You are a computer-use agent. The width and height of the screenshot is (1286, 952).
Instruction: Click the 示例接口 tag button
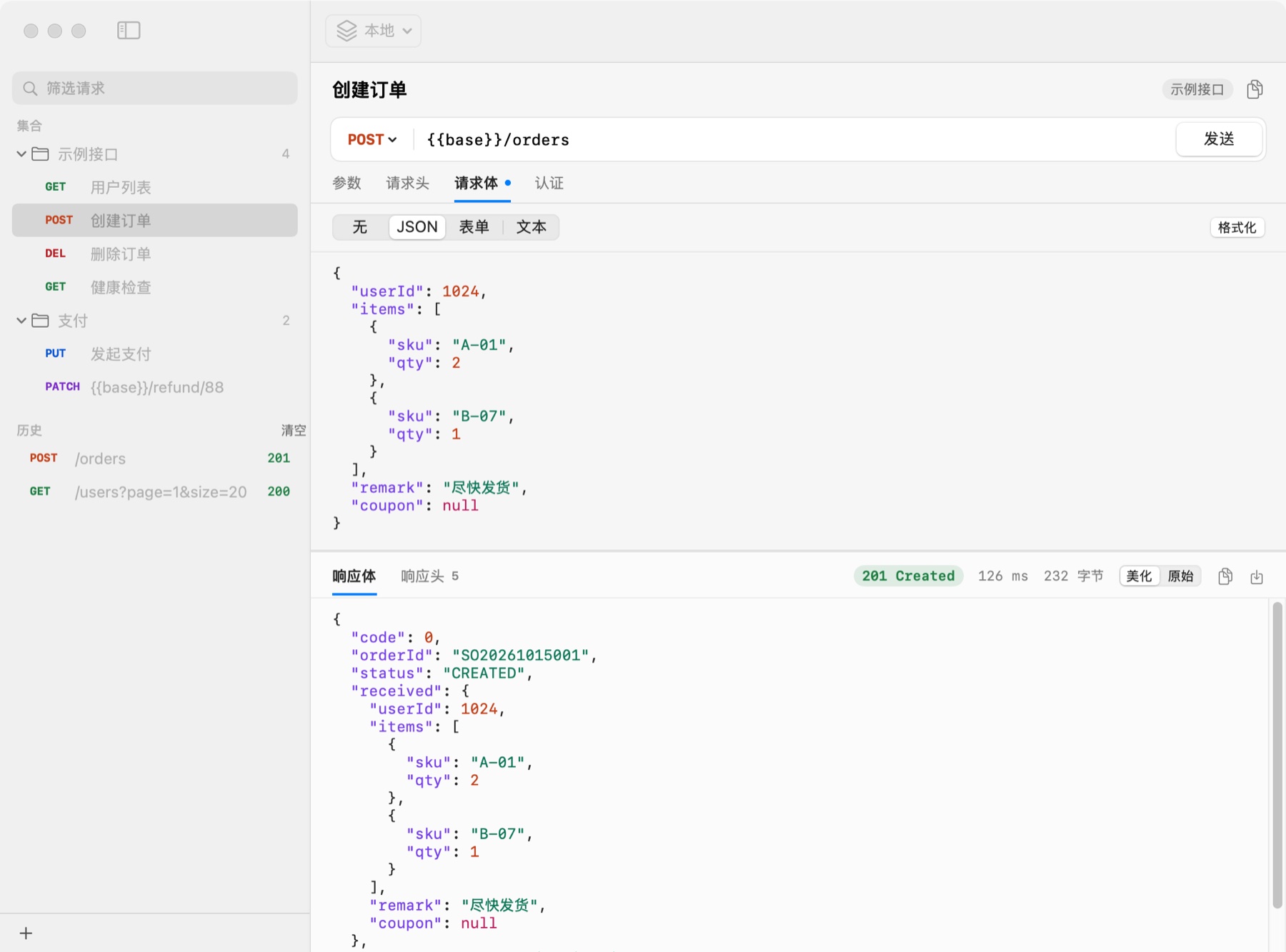pos(1197,89)
